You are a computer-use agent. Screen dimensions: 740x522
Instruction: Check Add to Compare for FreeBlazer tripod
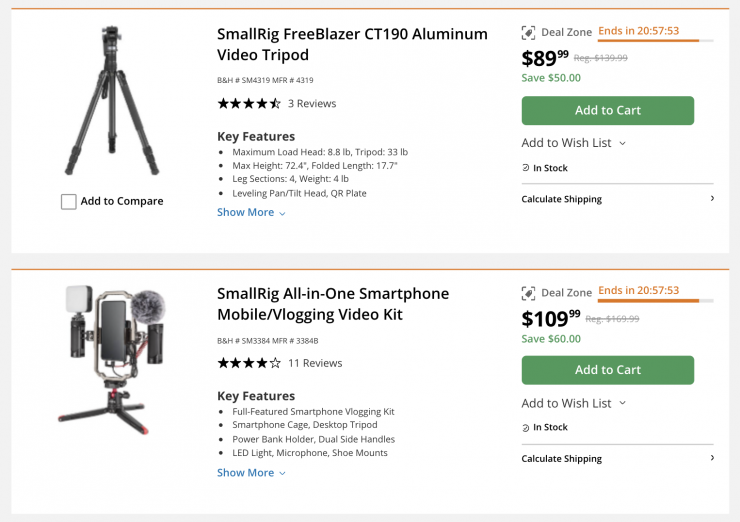[x=69, y=202]
